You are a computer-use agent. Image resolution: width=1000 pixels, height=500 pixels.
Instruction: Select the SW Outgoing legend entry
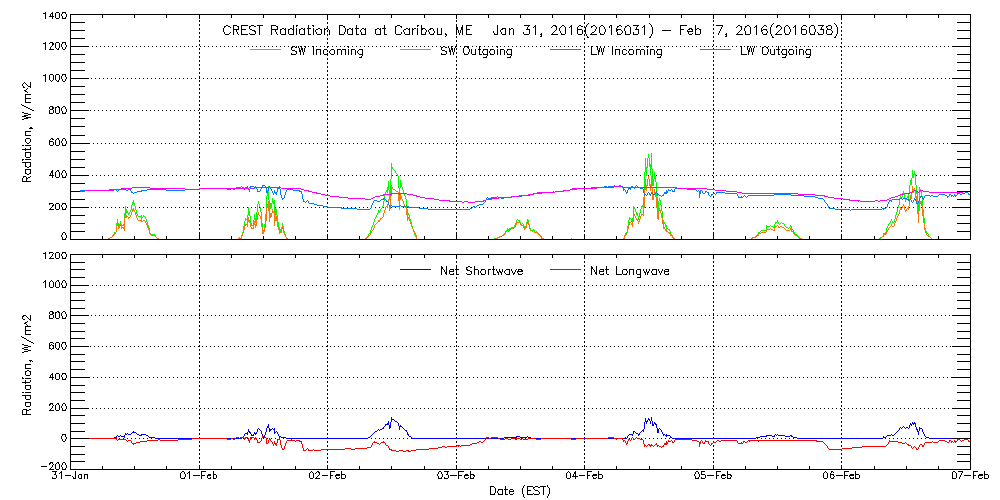point(476,51)
